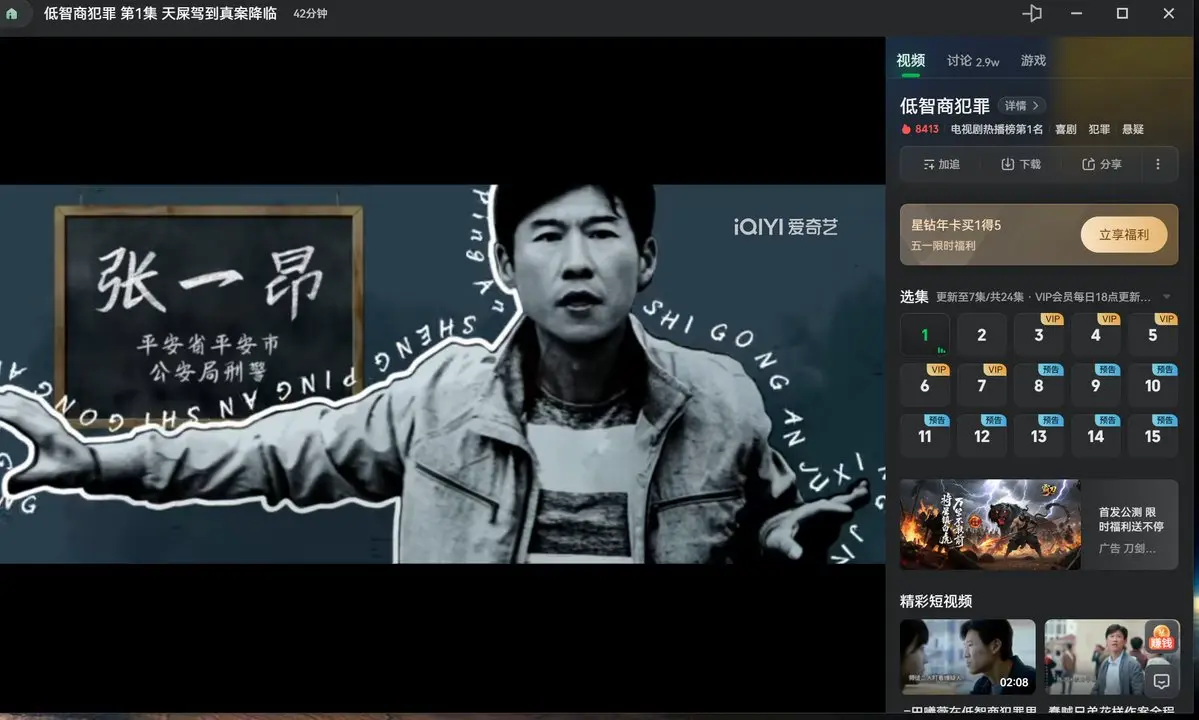Screen dimensions: 1199x720
Task: Open the game ad banner thumbnail
Action: [x=990, y=524]
